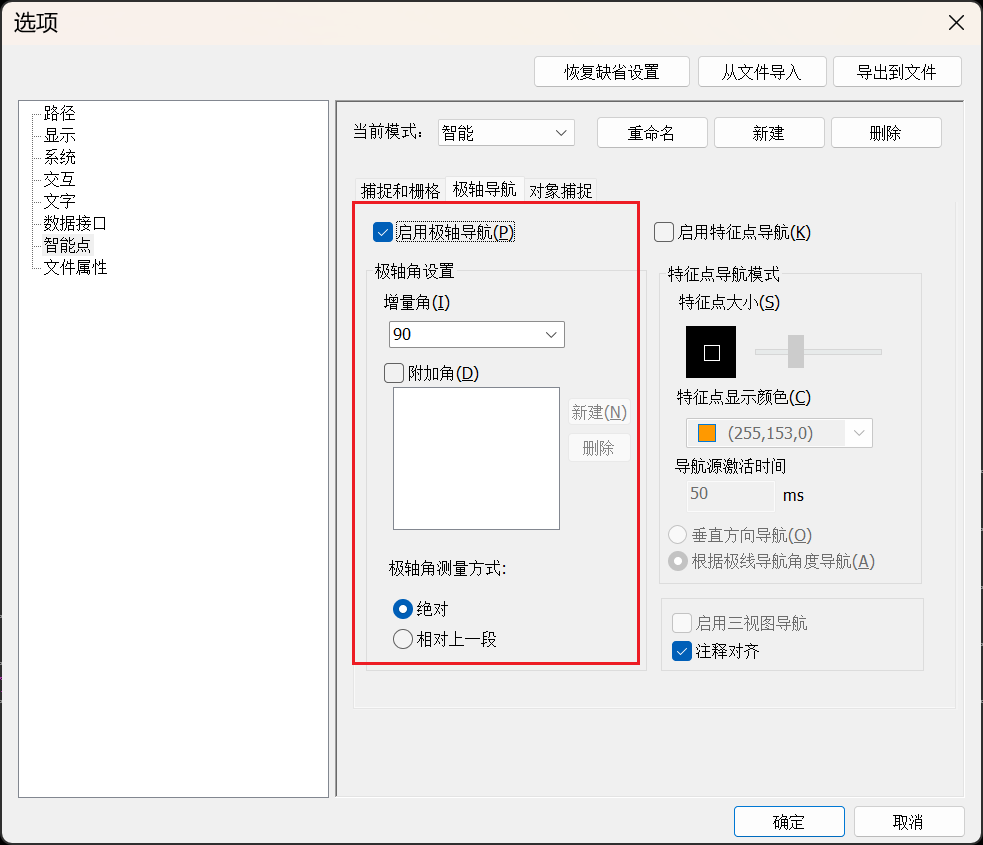Click the 特征点大小 slider handle
The height and width of the screenshot is (845, 983).
[x=796, y=352]
